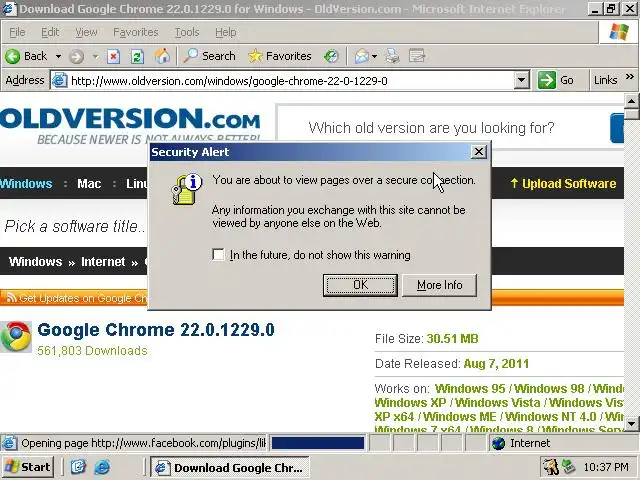640x480 pixels.
Task: Click the '561,803 Downloads' text
Action: pos(92,351)
